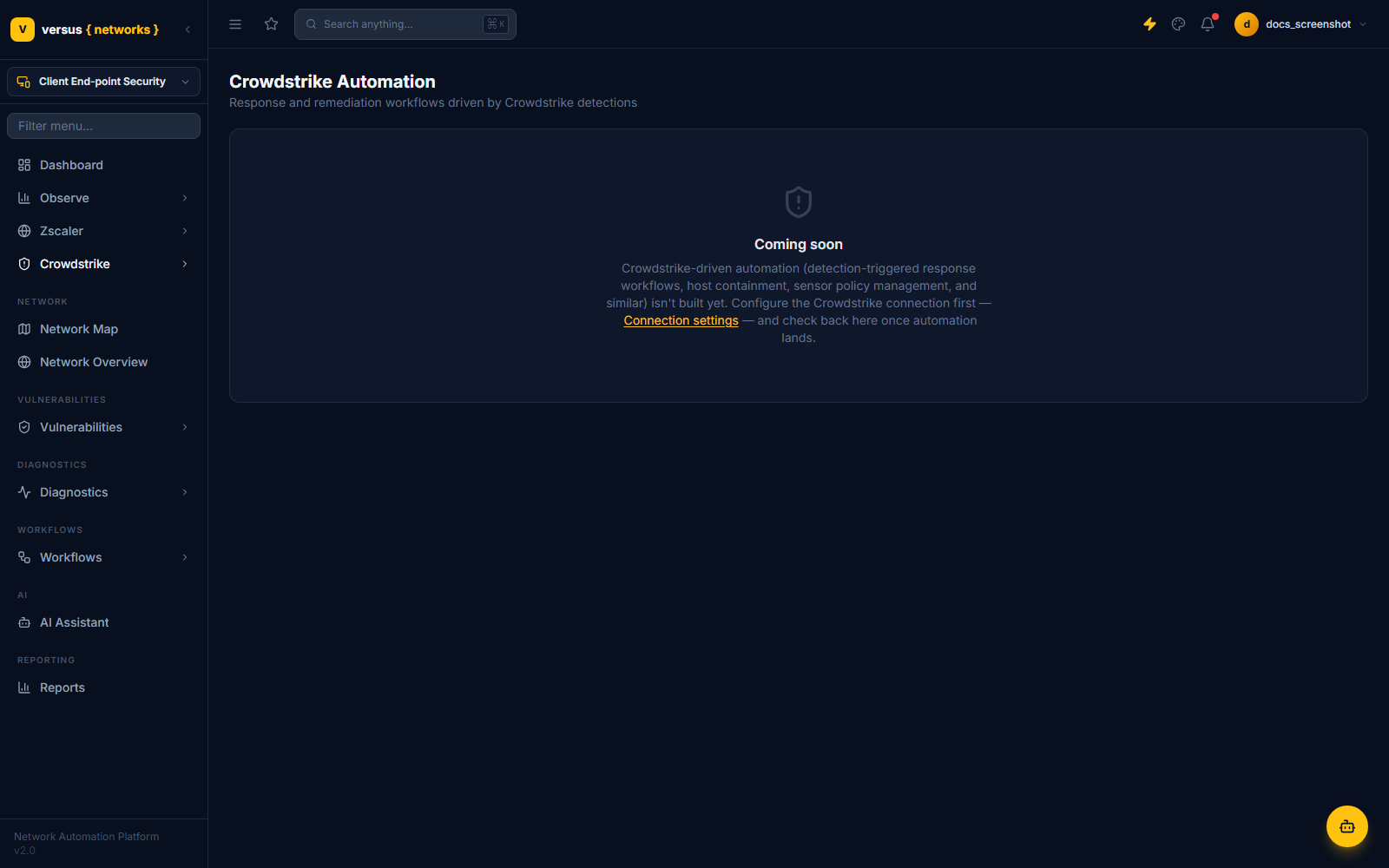
Task: Expand the Zscaler submenu chevron
Action: tap(185, 231)
